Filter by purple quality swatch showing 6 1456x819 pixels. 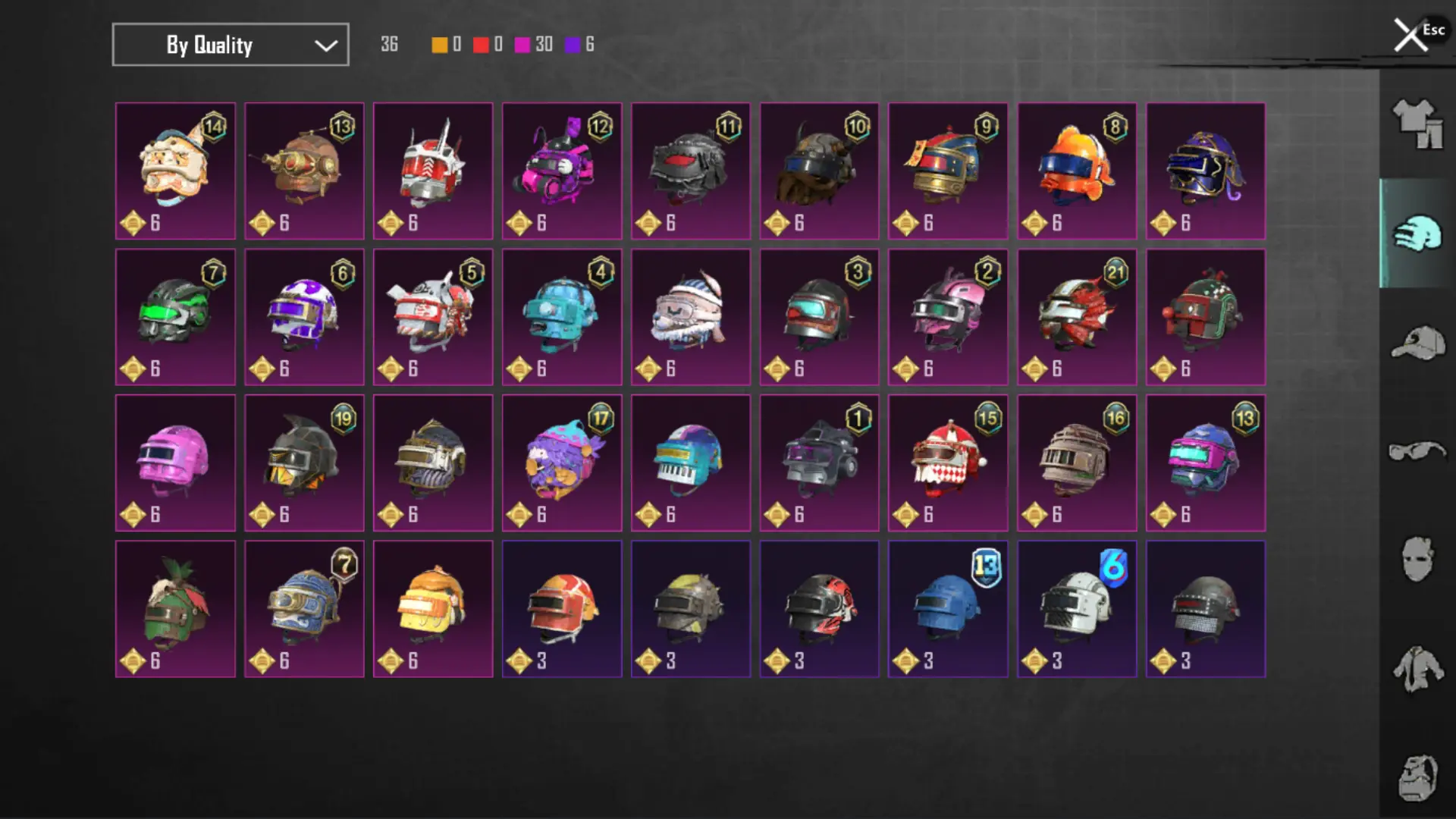point(573,45)
